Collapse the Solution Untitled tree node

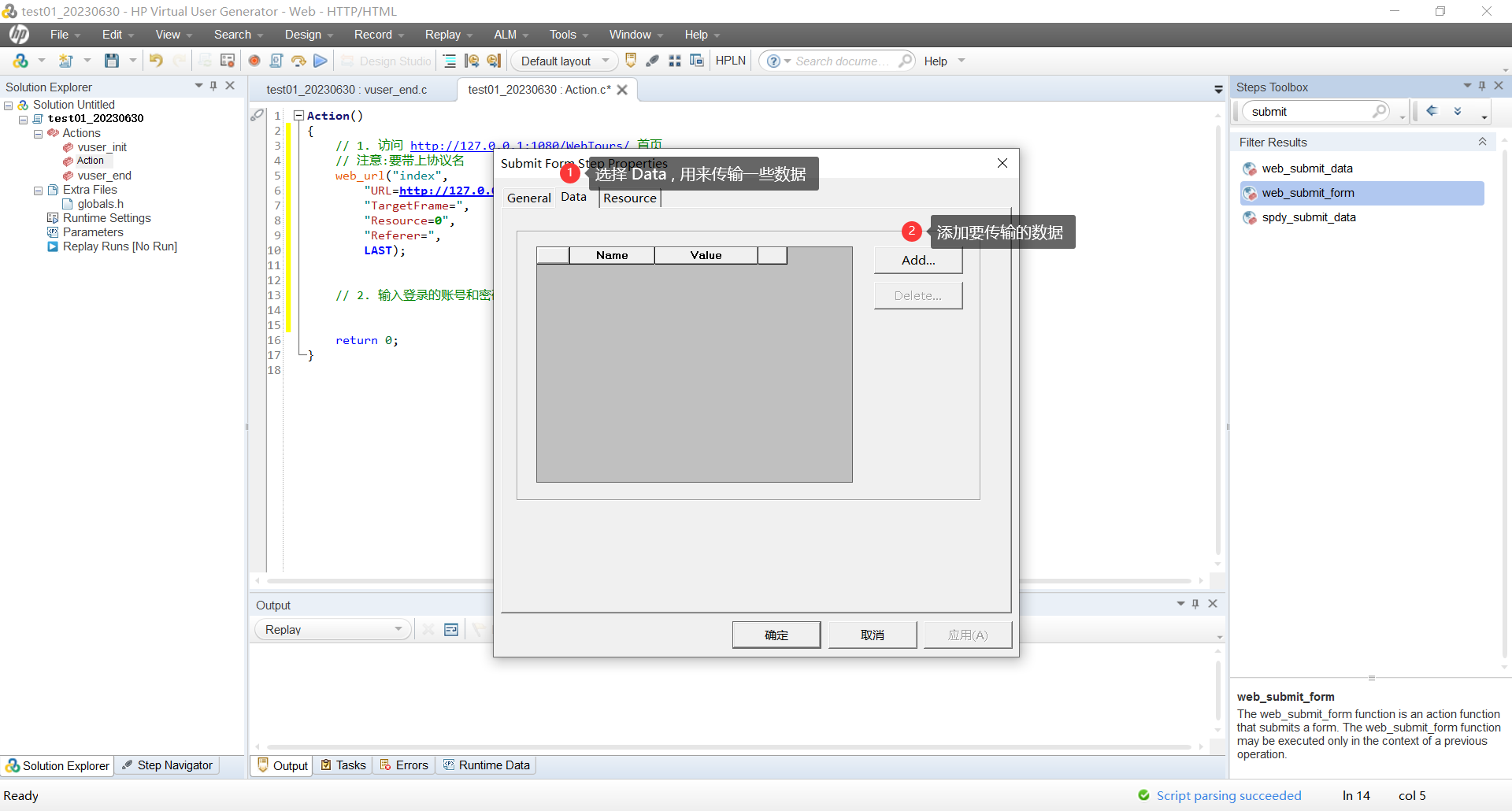[x=9, y=105]
